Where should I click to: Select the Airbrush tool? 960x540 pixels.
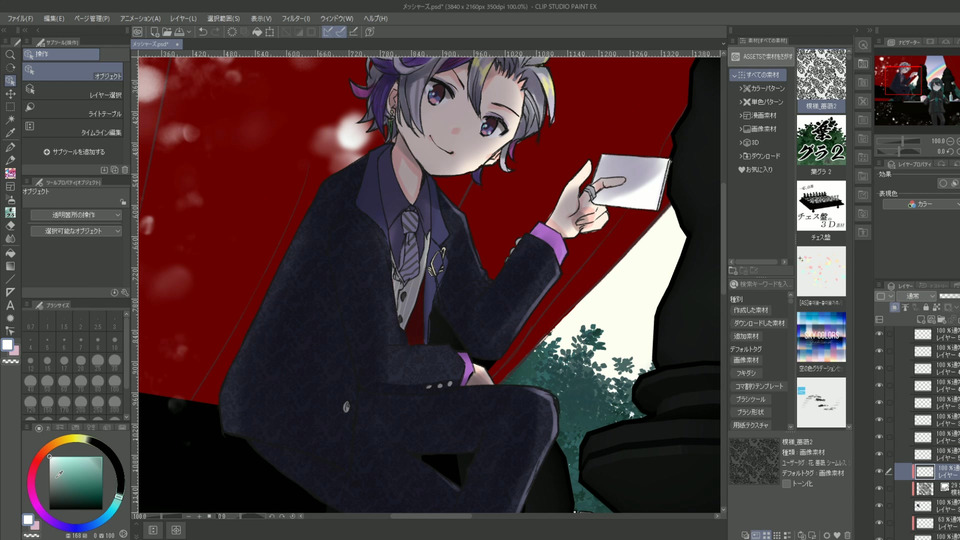pos(10,200)
